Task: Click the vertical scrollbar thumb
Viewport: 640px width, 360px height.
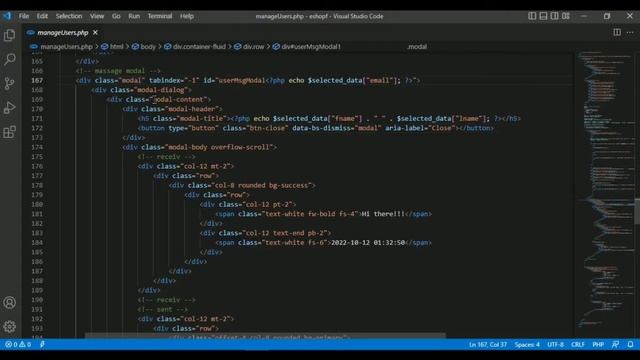Action: pos(637,211)
